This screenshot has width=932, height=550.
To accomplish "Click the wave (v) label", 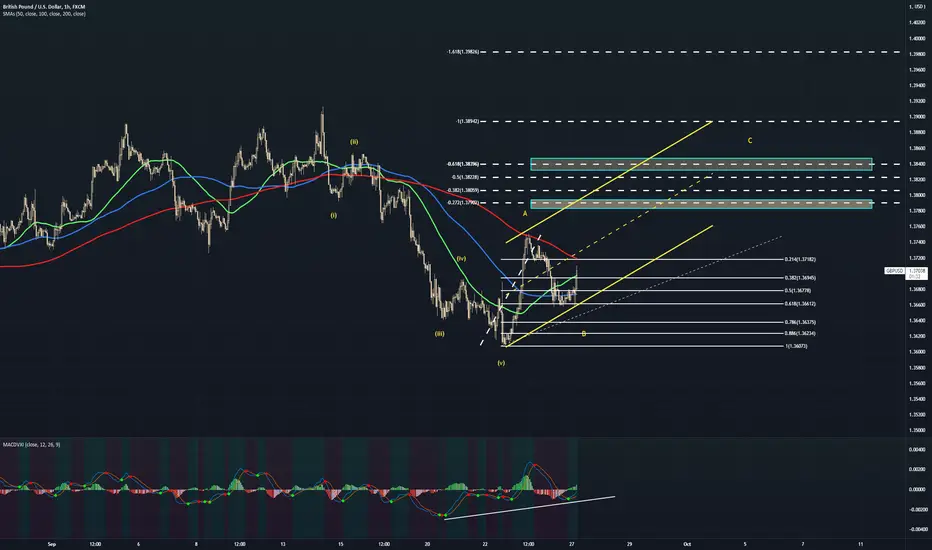I will (x=501, y=363).
